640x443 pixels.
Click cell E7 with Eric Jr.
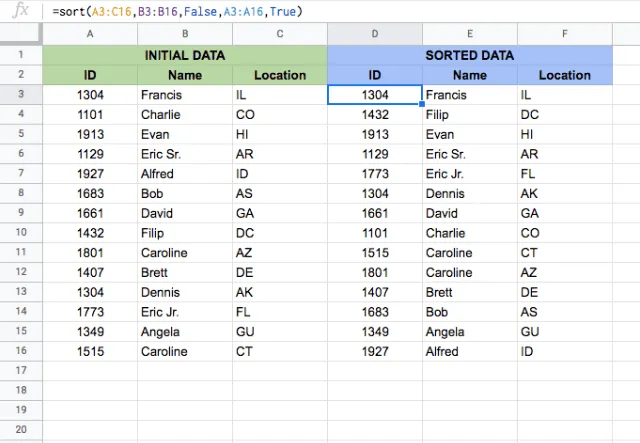pos(470,174)
